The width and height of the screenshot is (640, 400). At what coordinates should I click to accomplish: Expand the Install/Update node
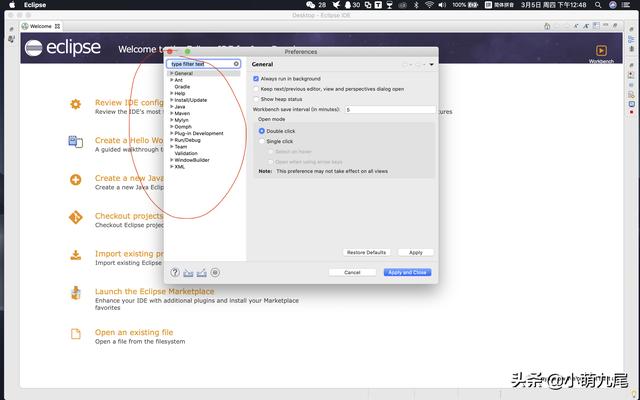click(x=171, y=100)
